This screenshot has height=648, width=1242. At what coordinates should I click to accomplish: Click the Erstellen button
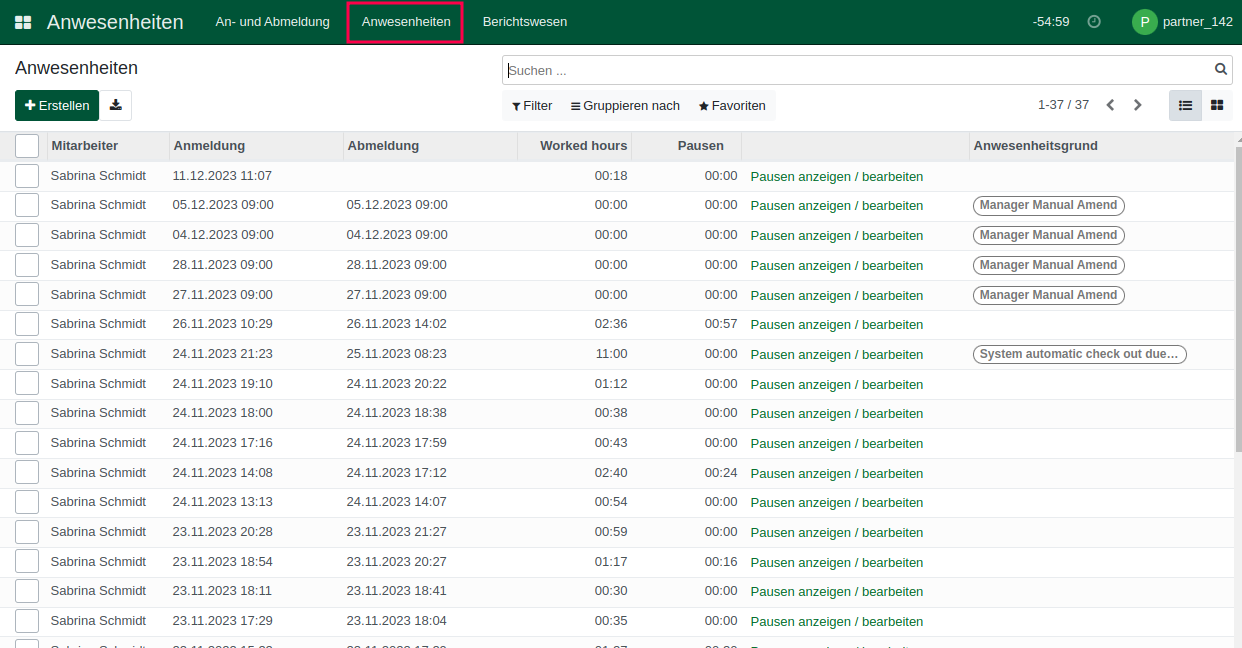57,105
